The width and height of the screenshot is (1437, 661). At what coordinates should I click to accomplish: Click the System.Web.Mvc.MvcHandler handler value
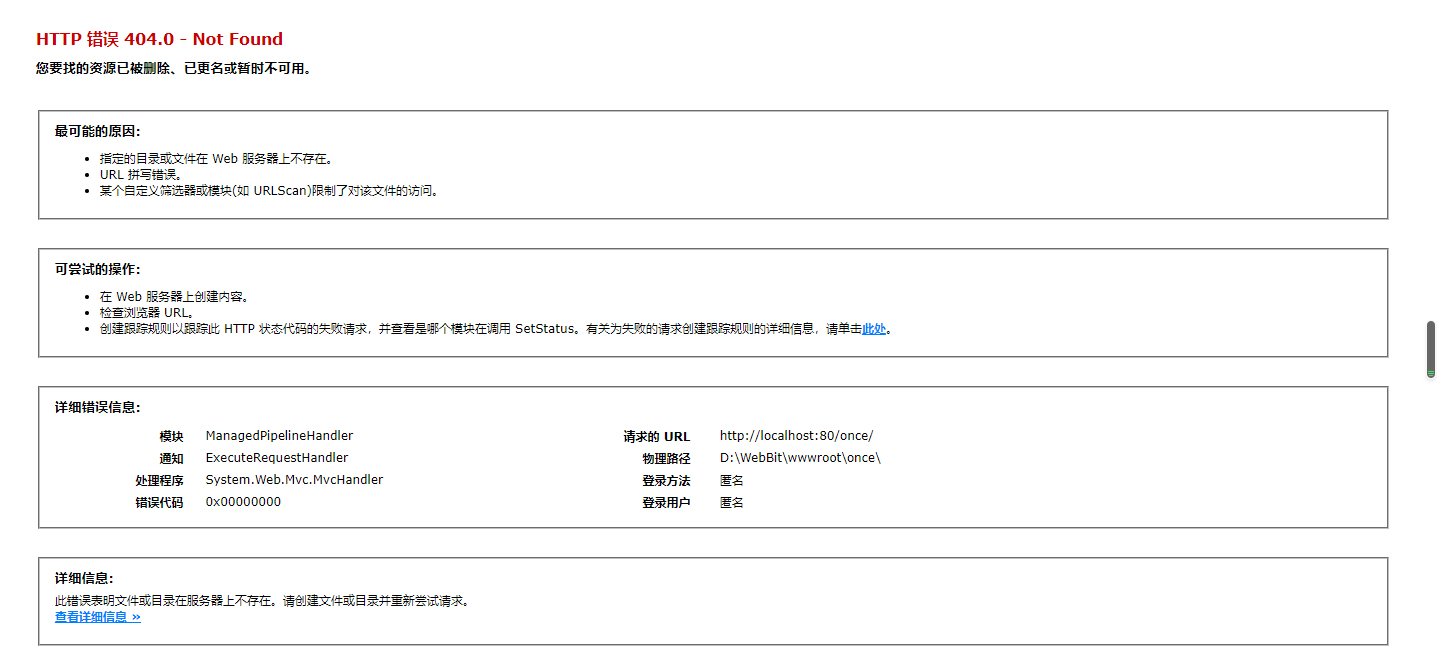click(x=294, y=480)
